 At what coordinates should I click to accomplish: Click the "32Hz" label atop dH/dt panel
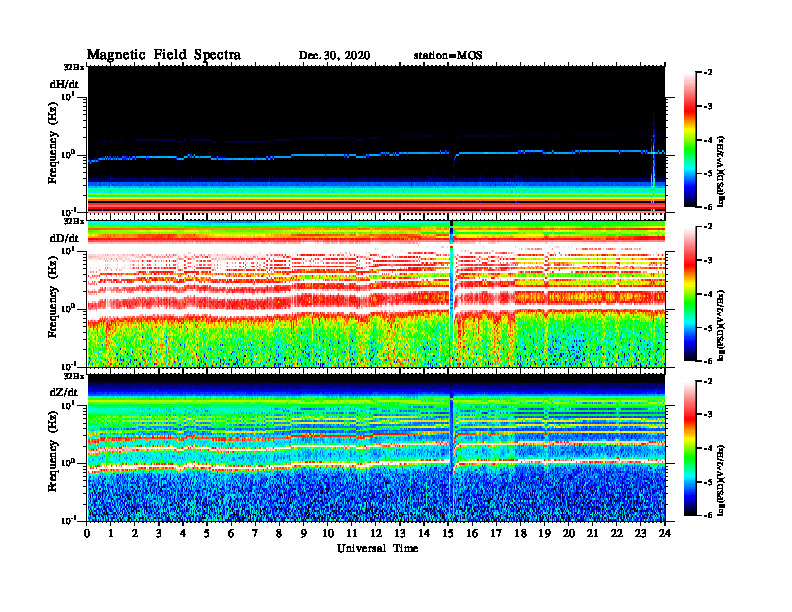[73, 67]
